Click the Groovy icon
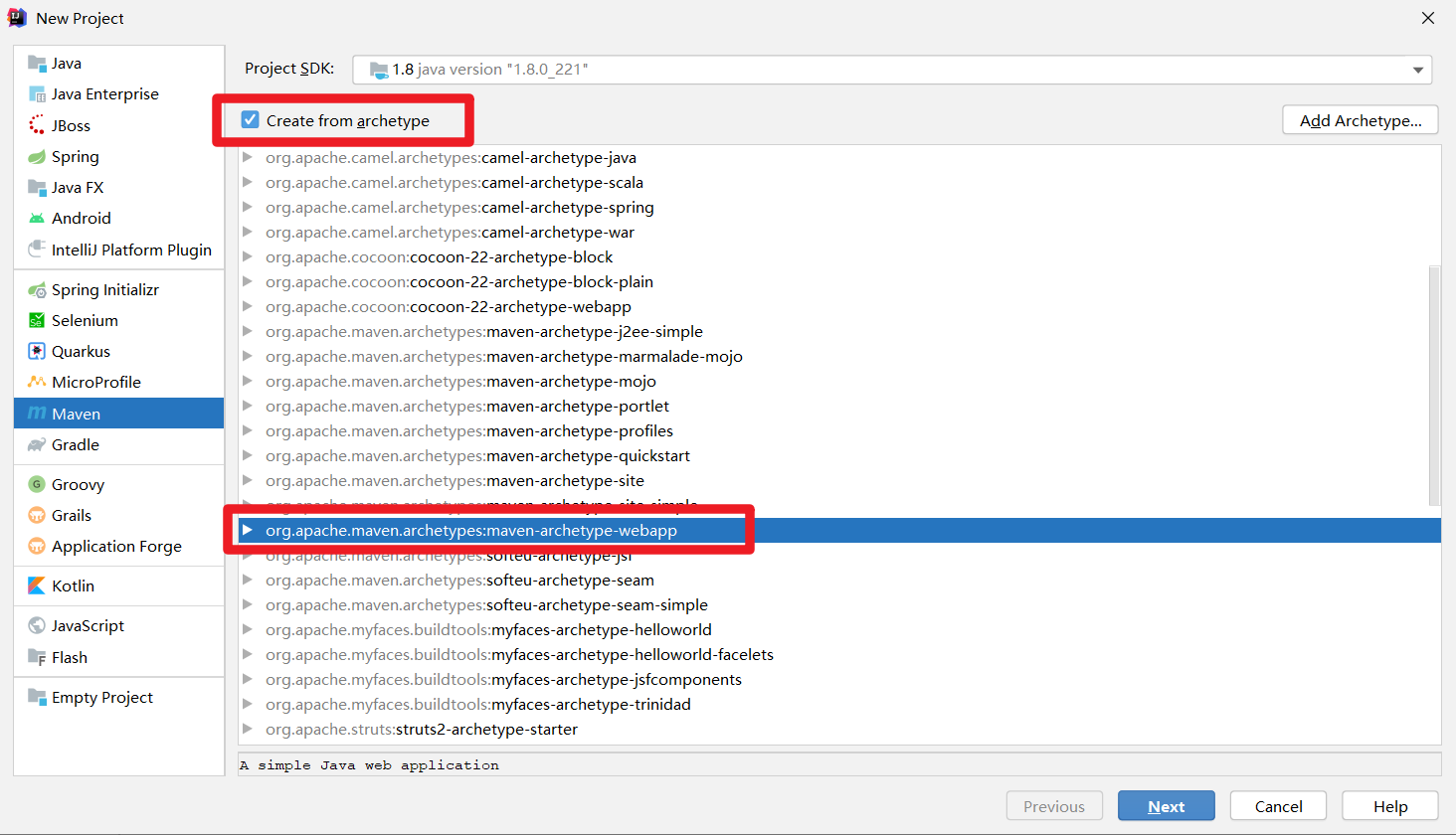The image size is (1456, 835). coord(37,485)
